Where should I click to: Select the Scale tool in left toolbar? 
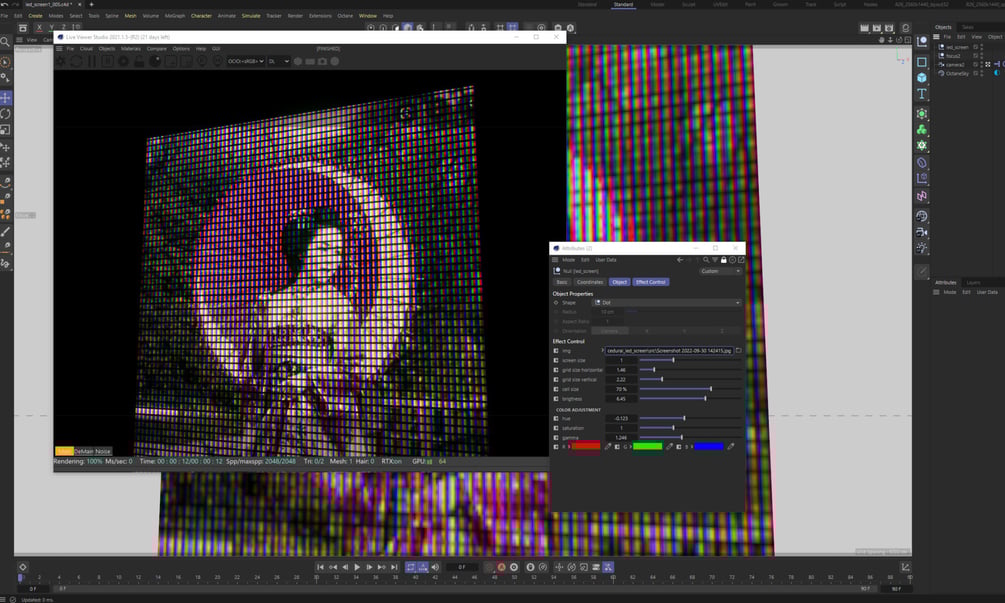6,130
